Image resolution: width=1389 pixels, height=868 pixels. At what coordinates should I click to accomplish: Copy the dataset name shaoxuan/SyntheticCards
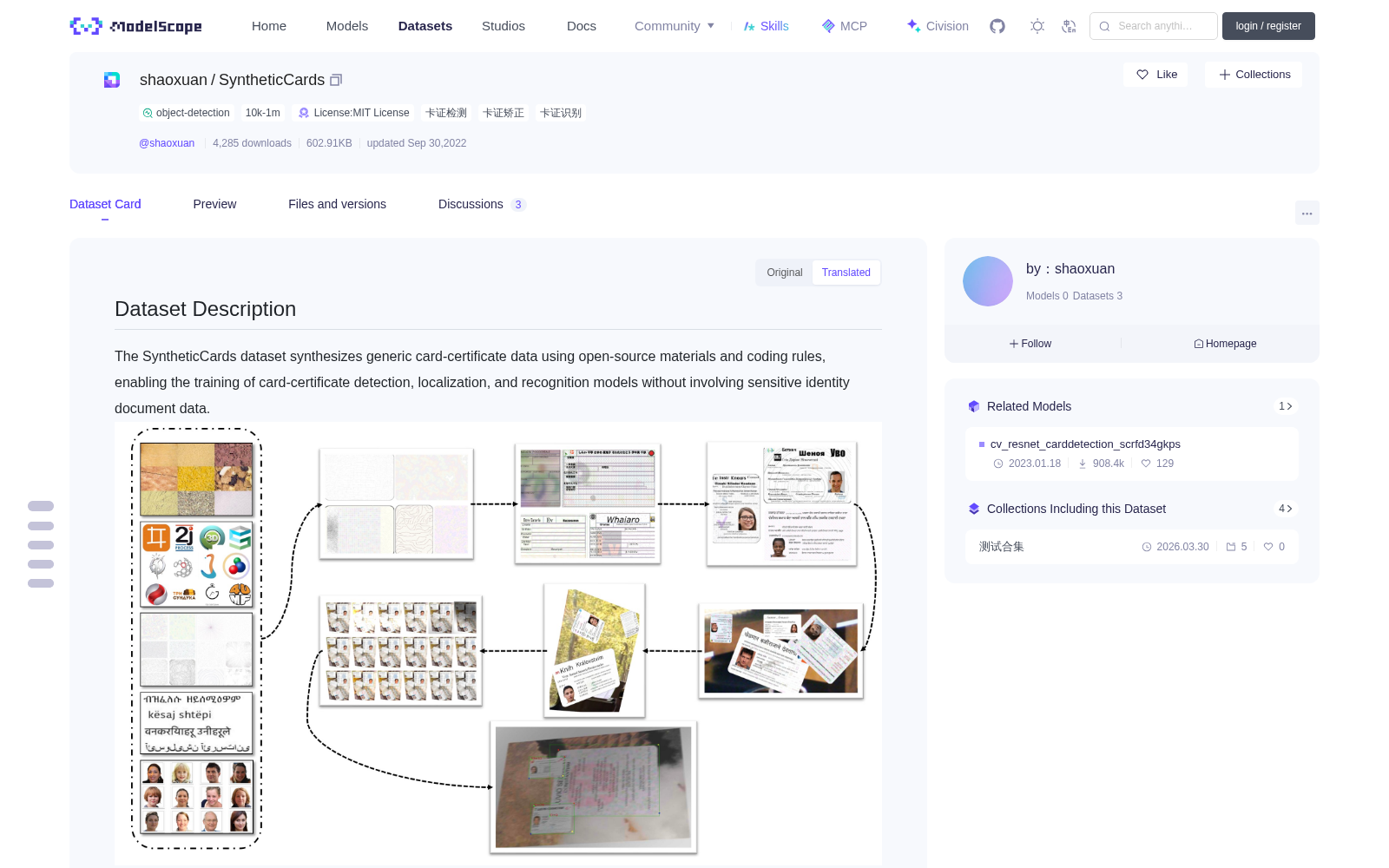(x=337, y=80)
